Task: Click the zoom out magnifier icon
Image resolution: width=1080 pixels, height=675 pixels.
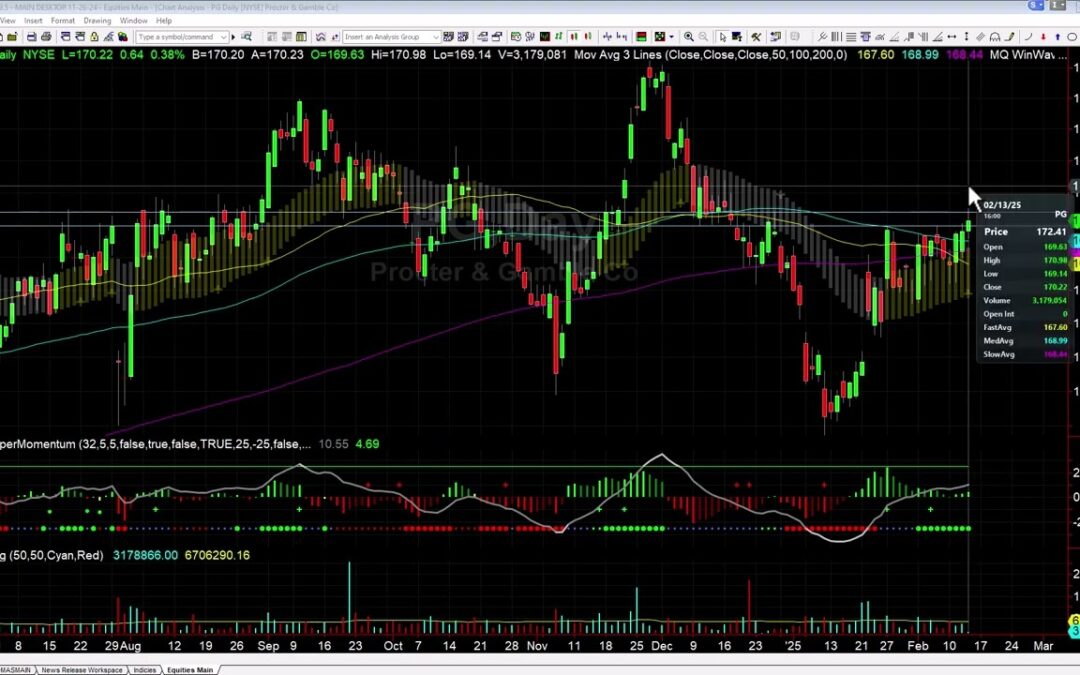Action: [x=704, y=37]
